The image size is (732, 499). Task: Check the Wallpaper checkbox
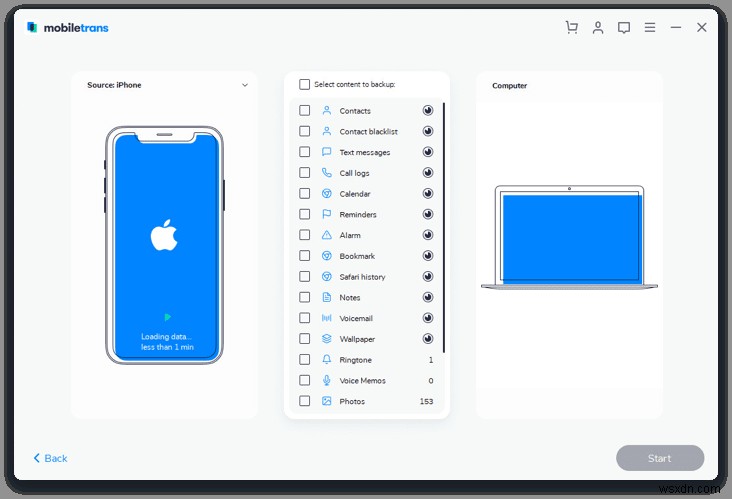(x=304, y=339)
